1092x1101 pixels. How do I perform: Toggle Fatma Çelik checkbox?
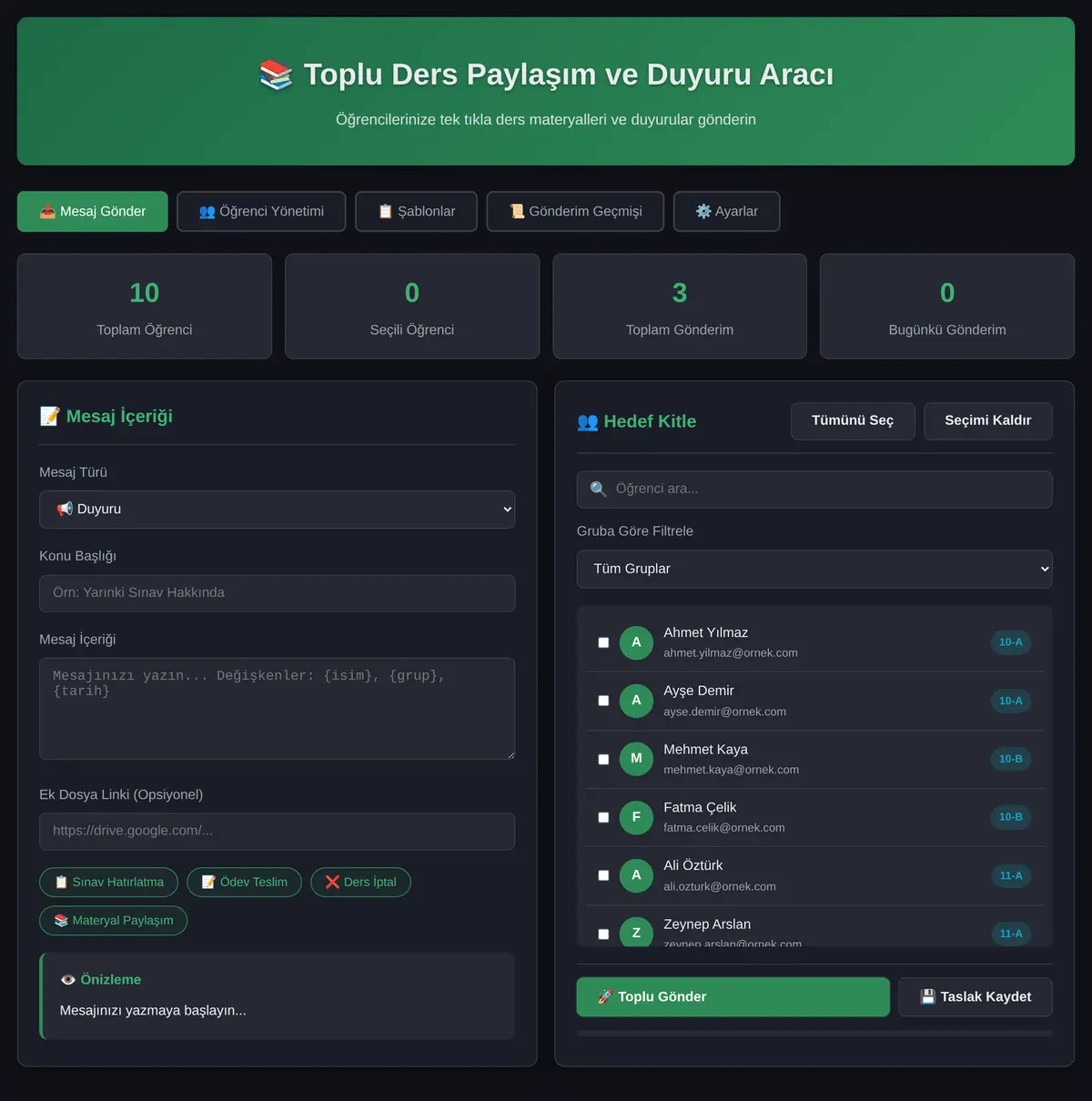603,817
